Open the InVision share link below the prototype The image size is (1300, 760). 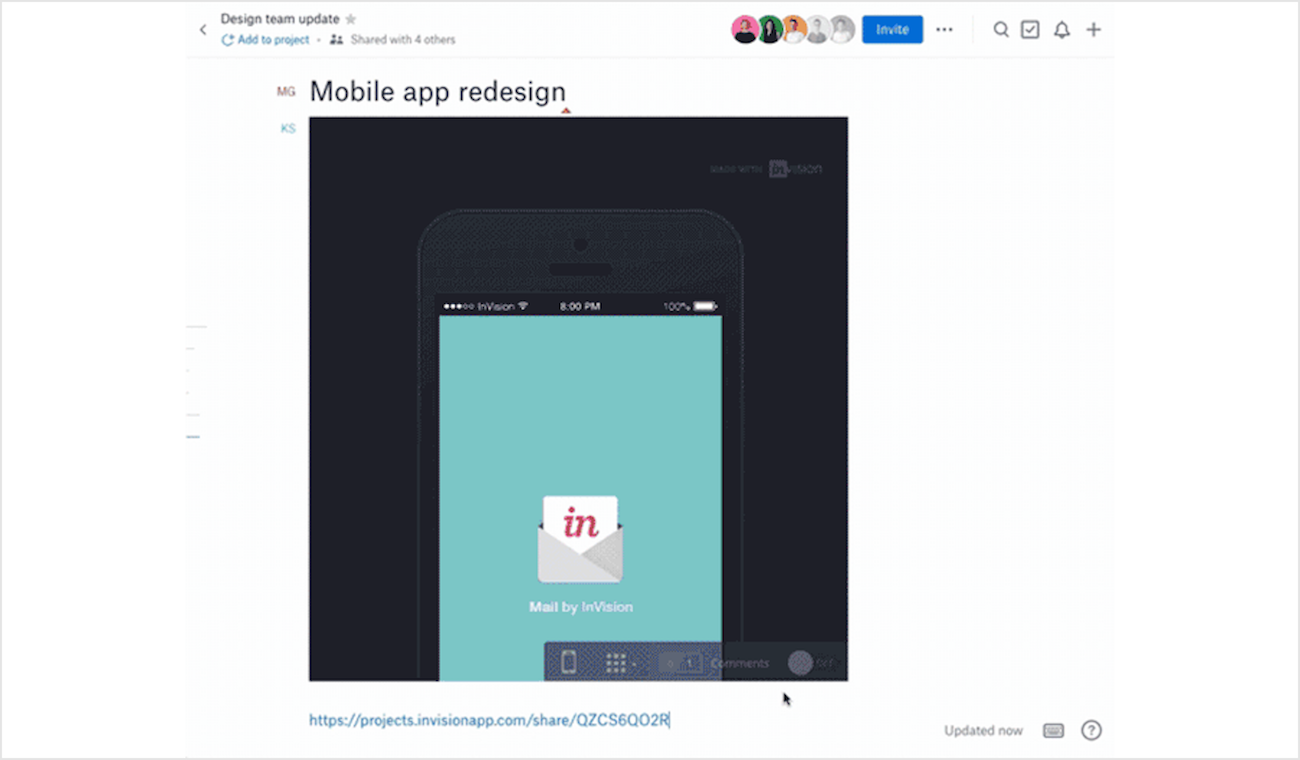[x=488, y=720]
